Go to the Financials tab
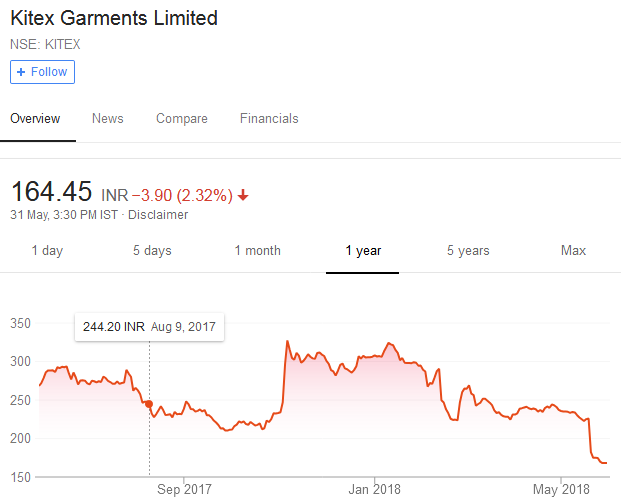The height and width of the screenshot is (503, 621). [269, 119]
